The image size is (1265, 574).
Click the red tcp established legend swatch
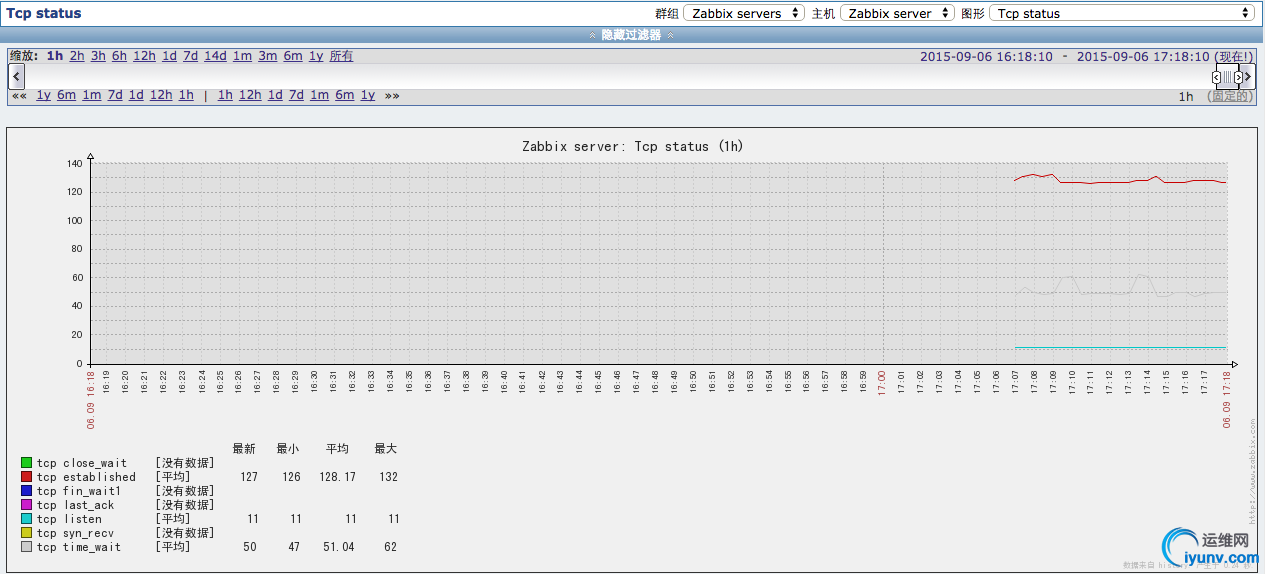27,477
